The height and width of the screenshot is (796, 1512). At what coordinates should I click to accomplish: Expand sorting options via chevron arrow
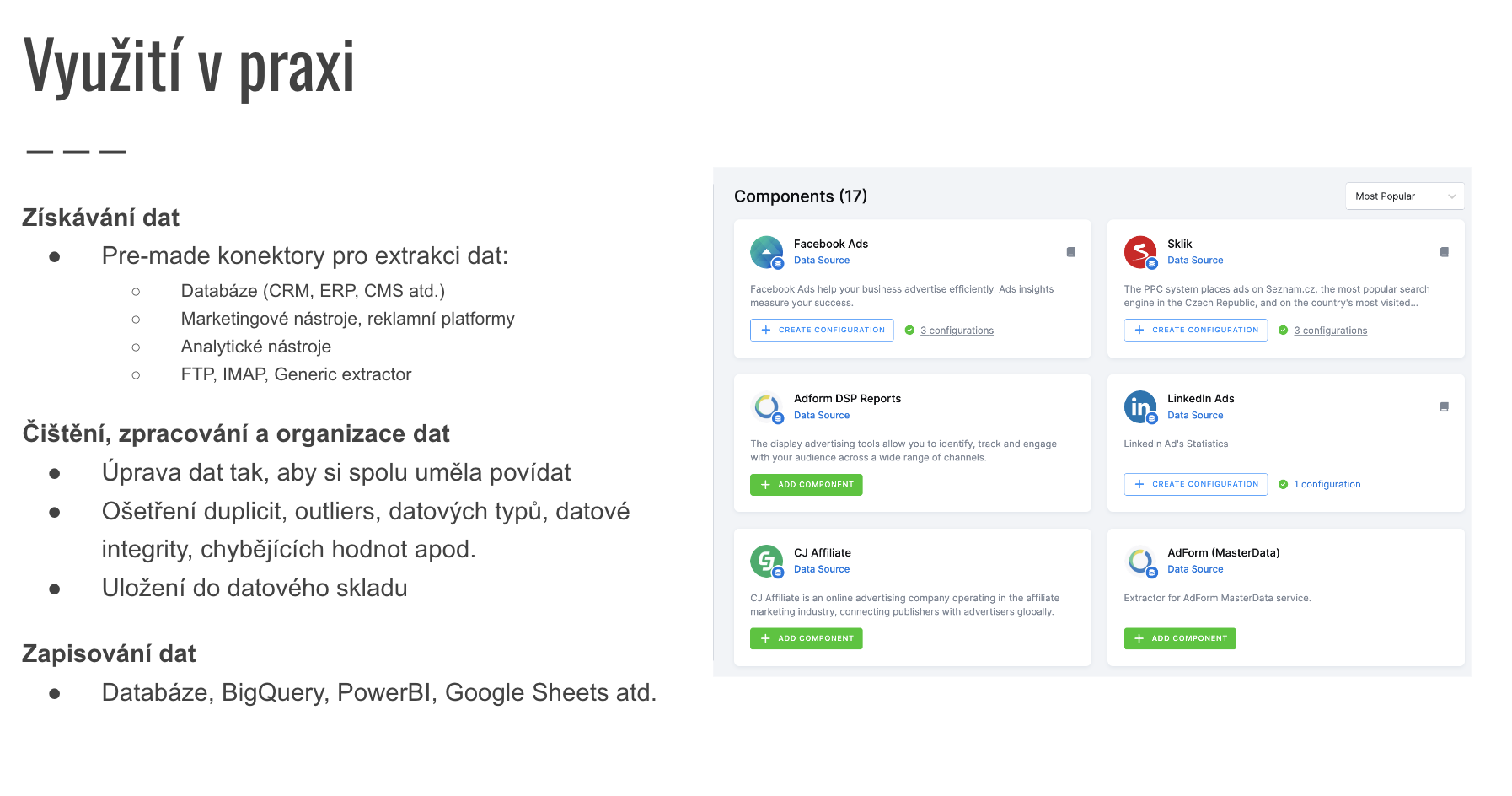tap(1451, 196)
